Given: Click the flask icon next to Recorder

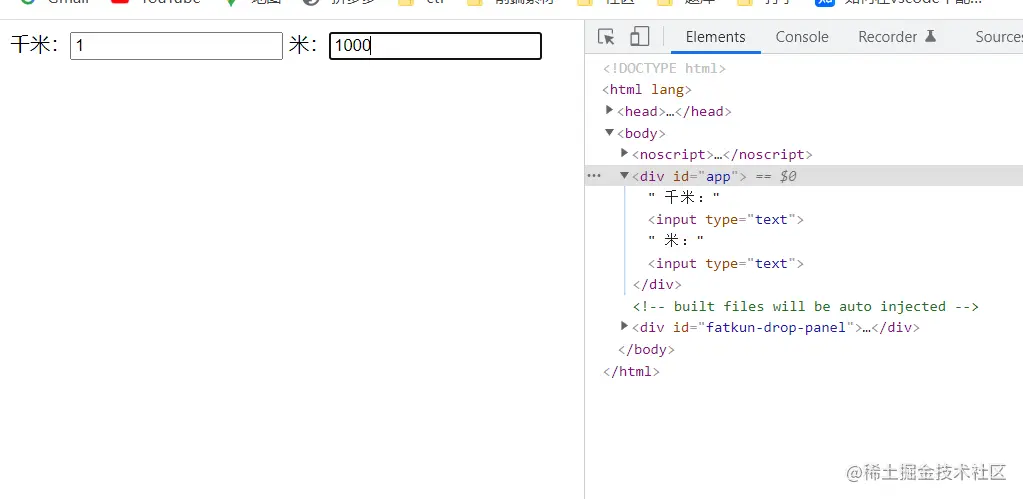Looking at the screenshot, I should pos(931,37).
